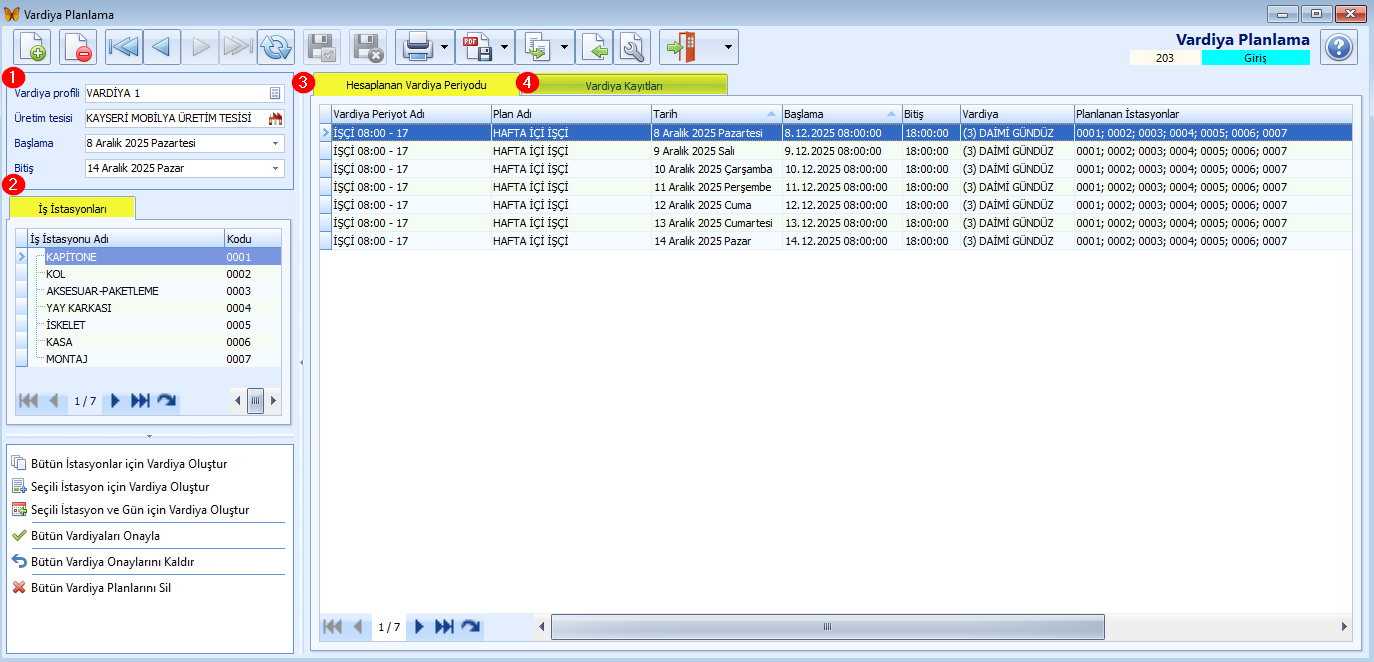This screenshot has width=1374, height=662.
Task: Cancel changes with the floppy X icon
Action: (x=368, y=47)
